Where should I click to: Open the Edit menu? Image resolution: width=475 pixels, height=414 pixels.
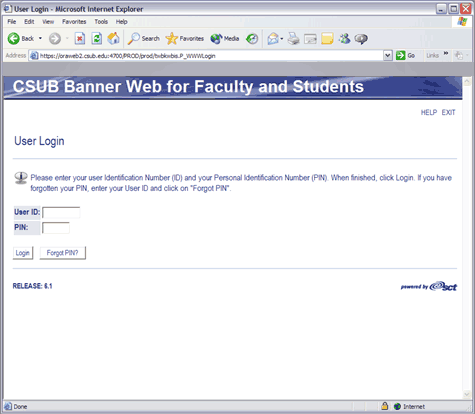pos(29,22)
